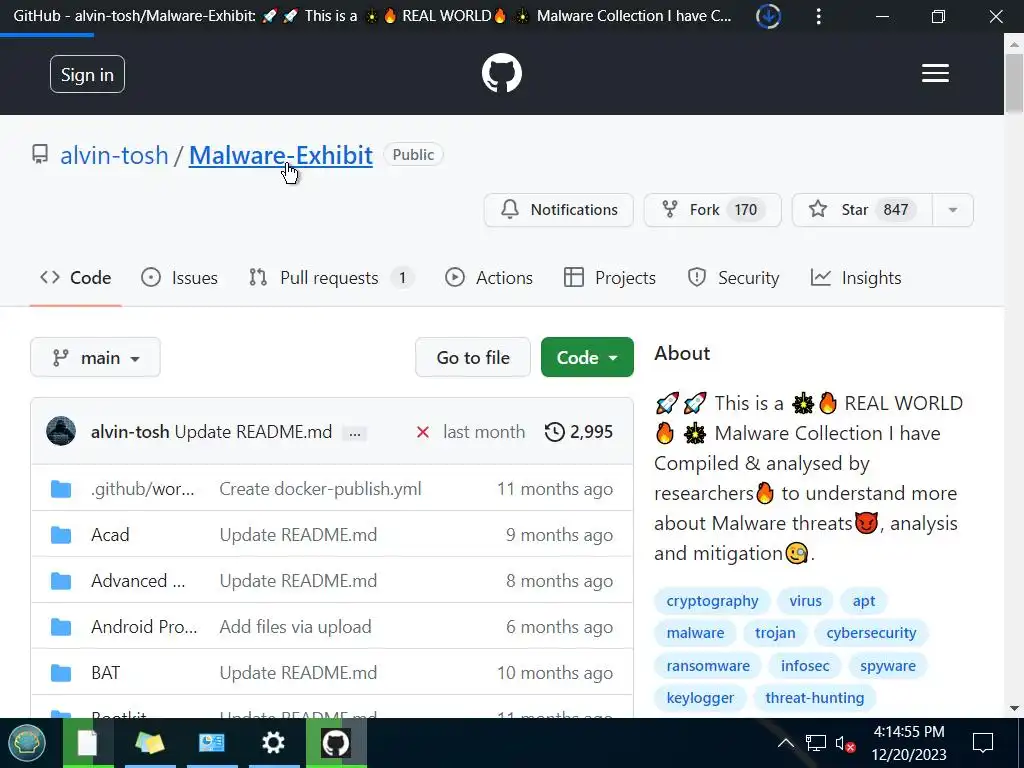Switch to the Code tab
The image size is (1024, 768).
pos(76,278)
